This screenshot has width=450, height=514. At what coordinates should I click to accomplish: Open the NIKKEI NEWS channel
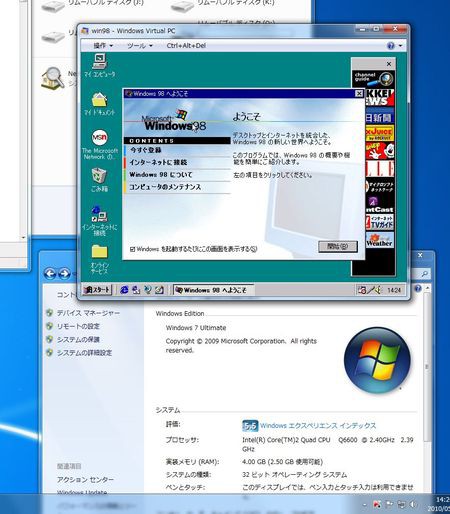pyautogui.click(x=380, y=97)
